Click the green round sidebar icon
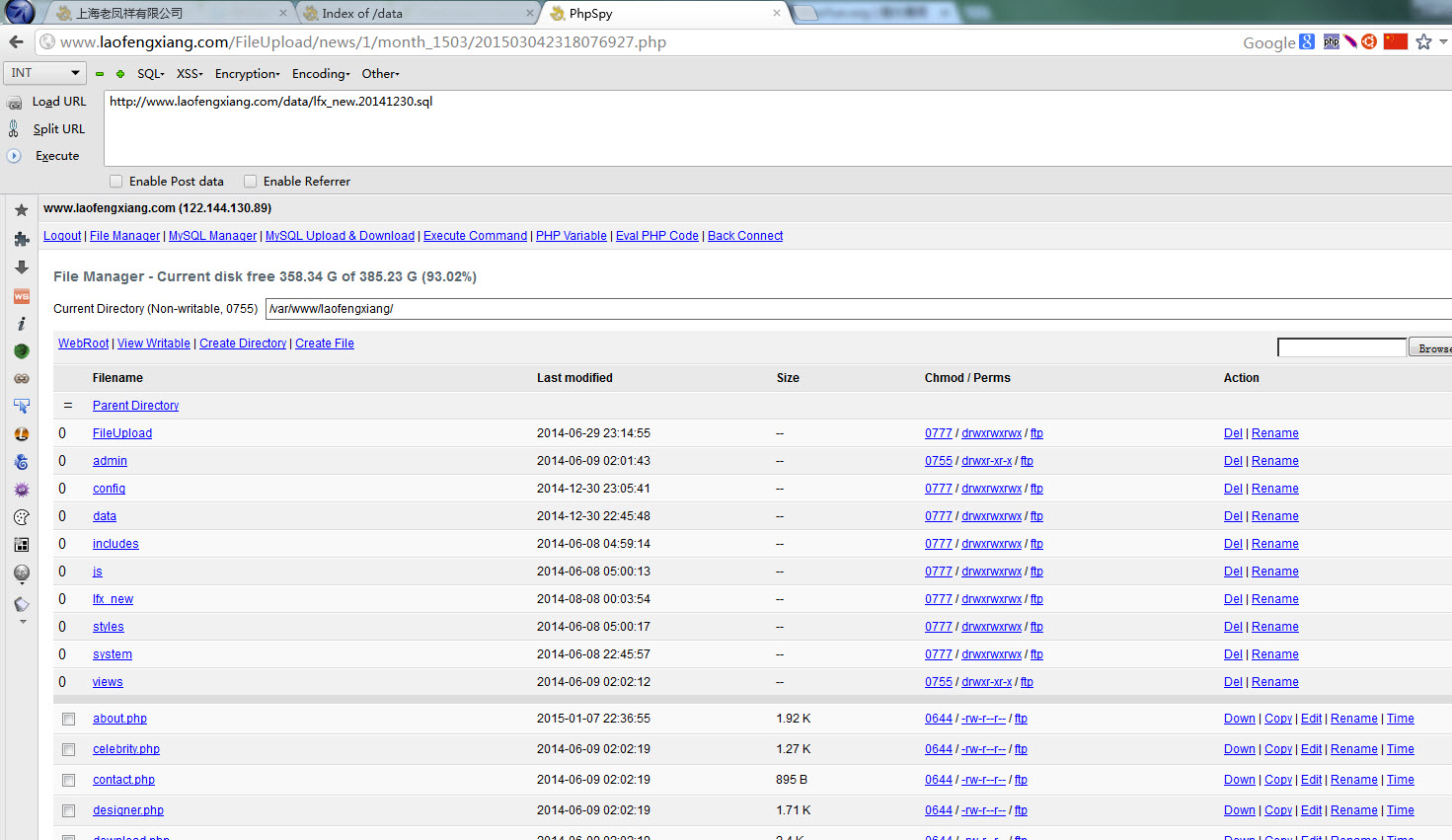 click(x=21, y=350)
